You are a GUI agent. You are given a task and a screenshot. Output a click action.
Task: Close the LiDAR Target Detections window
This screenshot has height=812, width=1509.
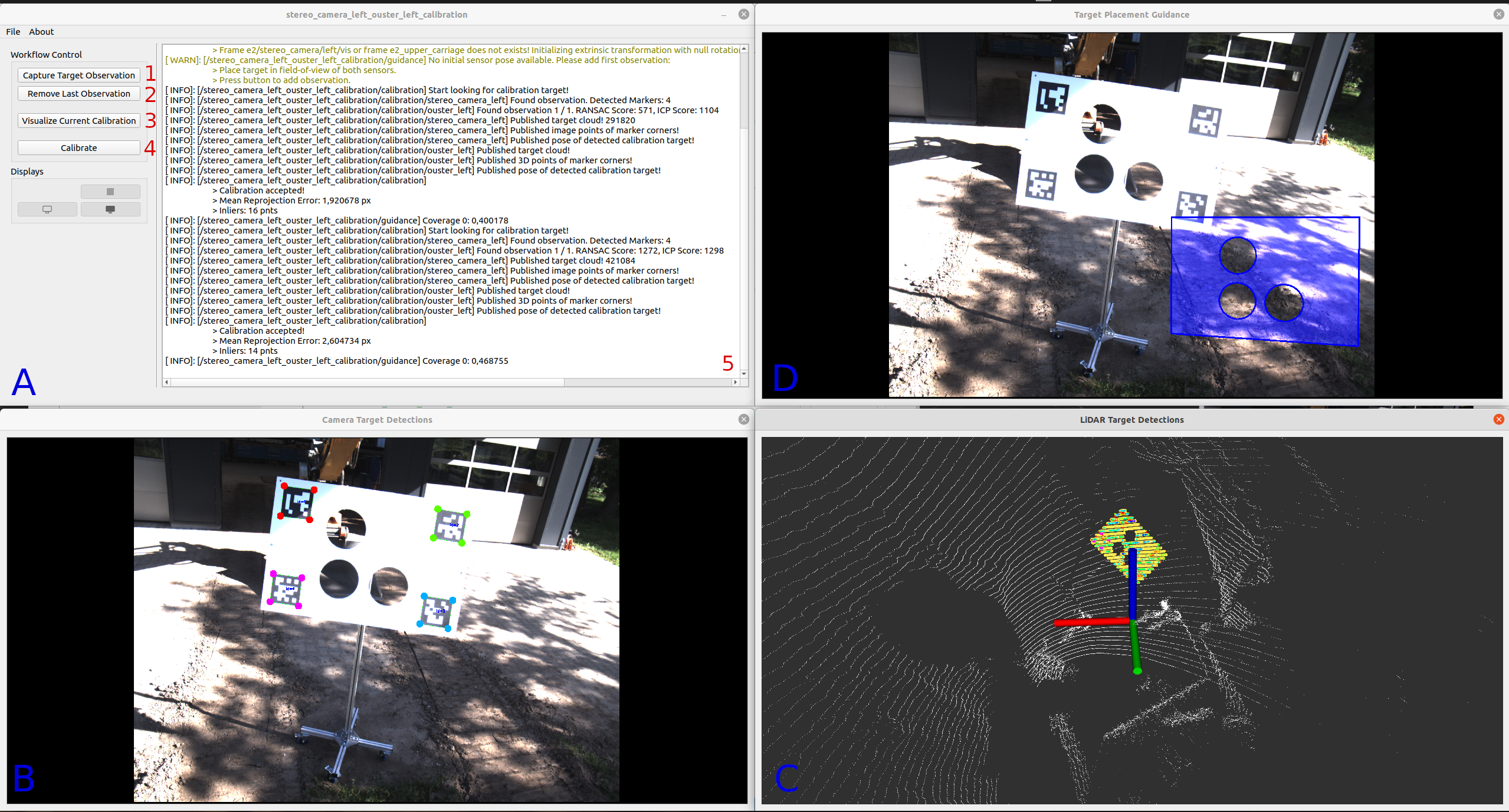[1498, 419]
